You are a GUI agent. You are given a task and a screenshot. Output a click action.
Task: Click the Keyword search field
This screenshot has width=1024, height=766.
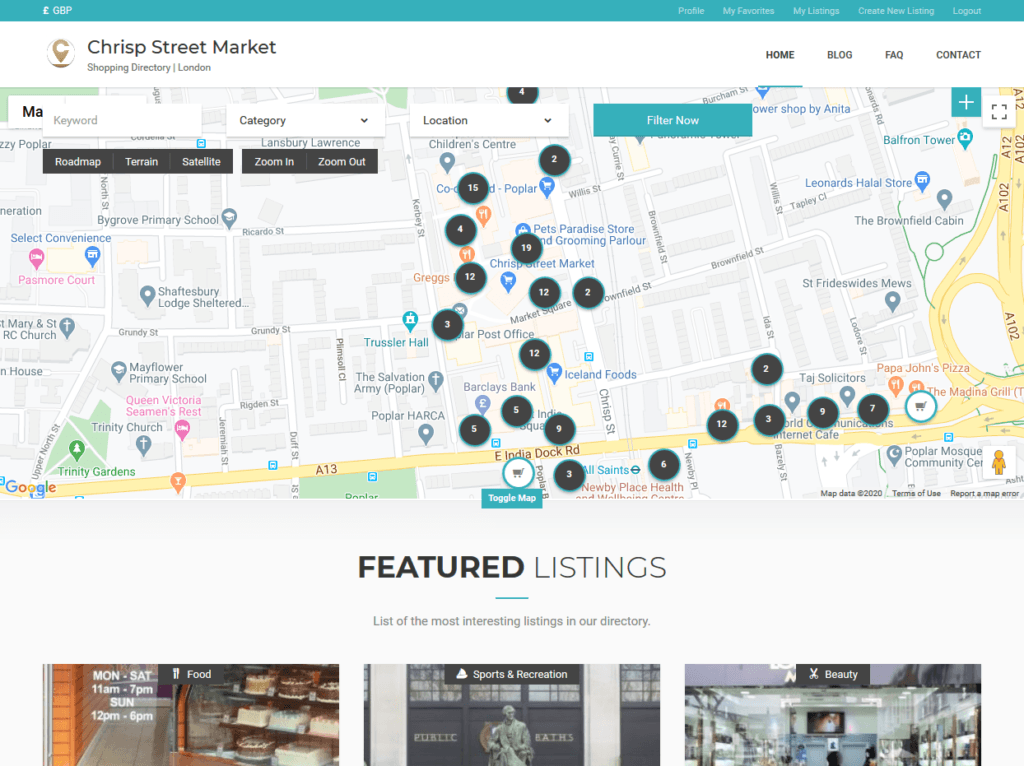coord(122,120)
